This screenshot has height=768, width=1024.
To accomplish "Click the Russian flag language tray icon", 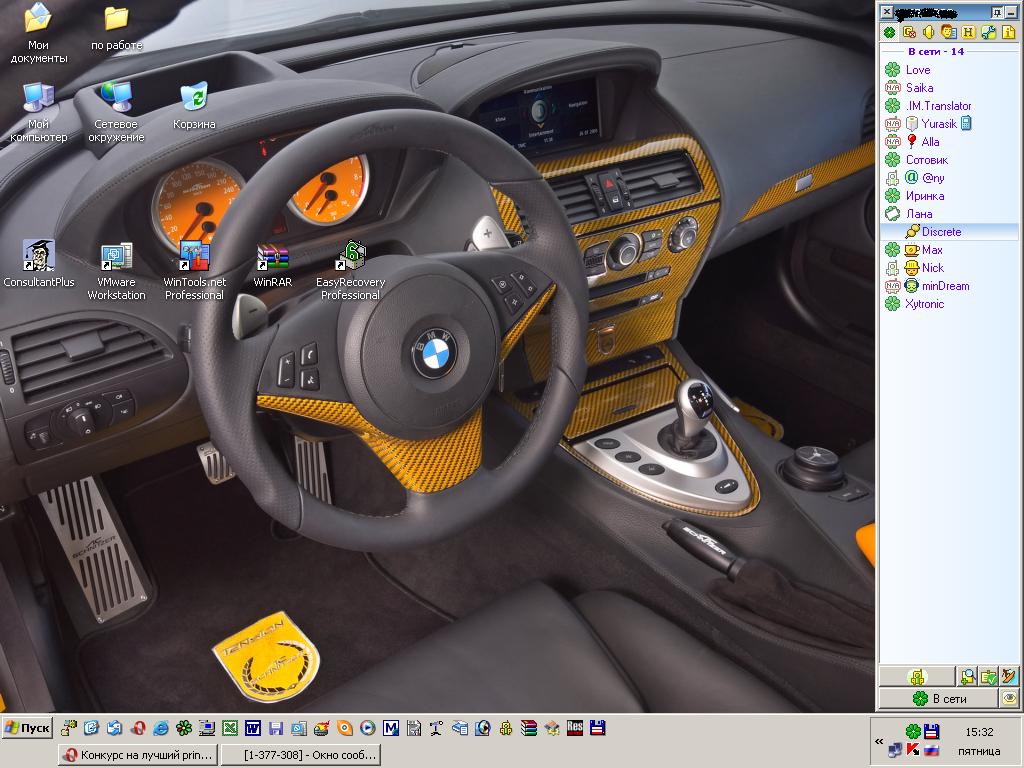I will pos(931,750).
